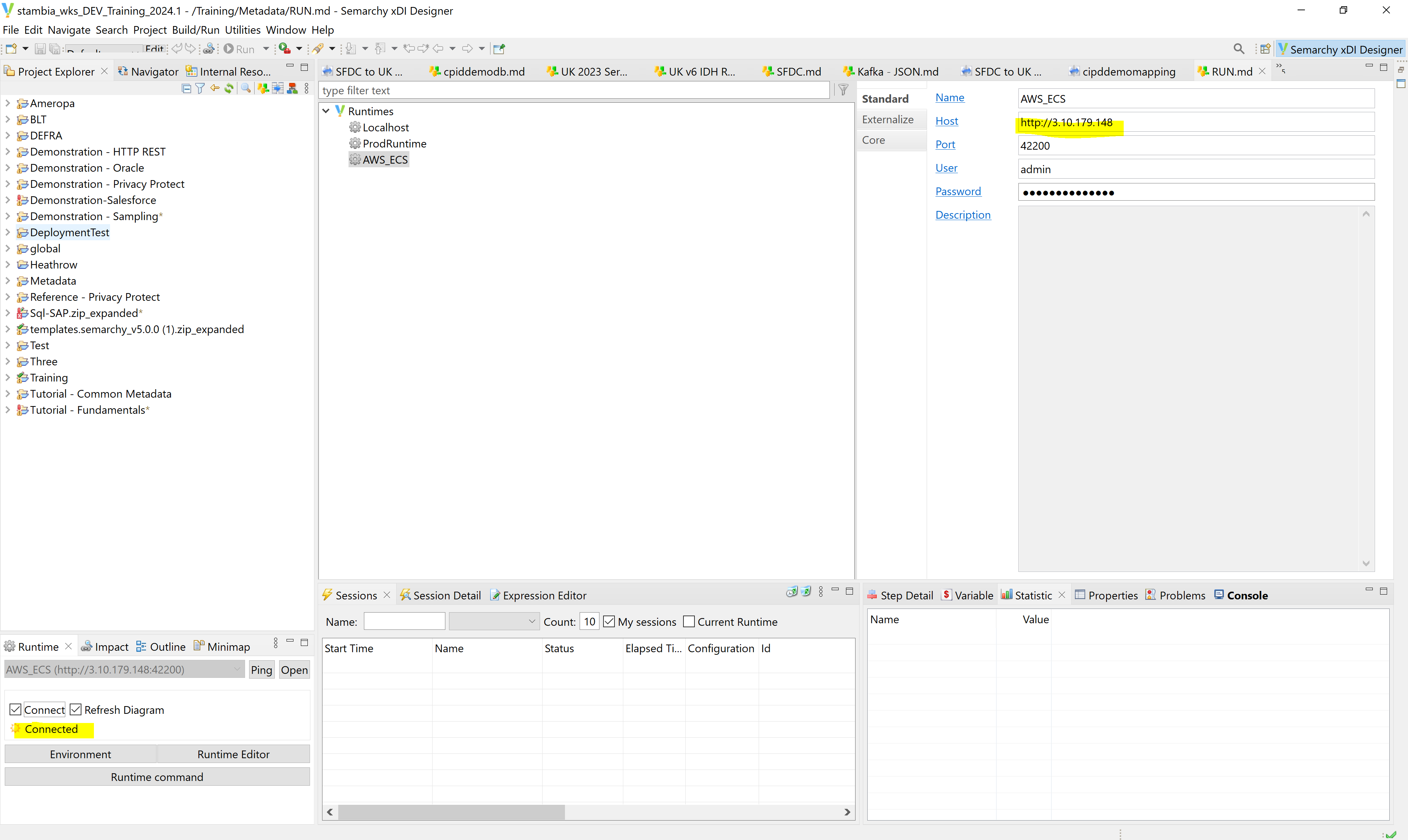This screenshot has height=840, width=1408.
Task: Uncheck the Connect checkbox
Action: 16,710
